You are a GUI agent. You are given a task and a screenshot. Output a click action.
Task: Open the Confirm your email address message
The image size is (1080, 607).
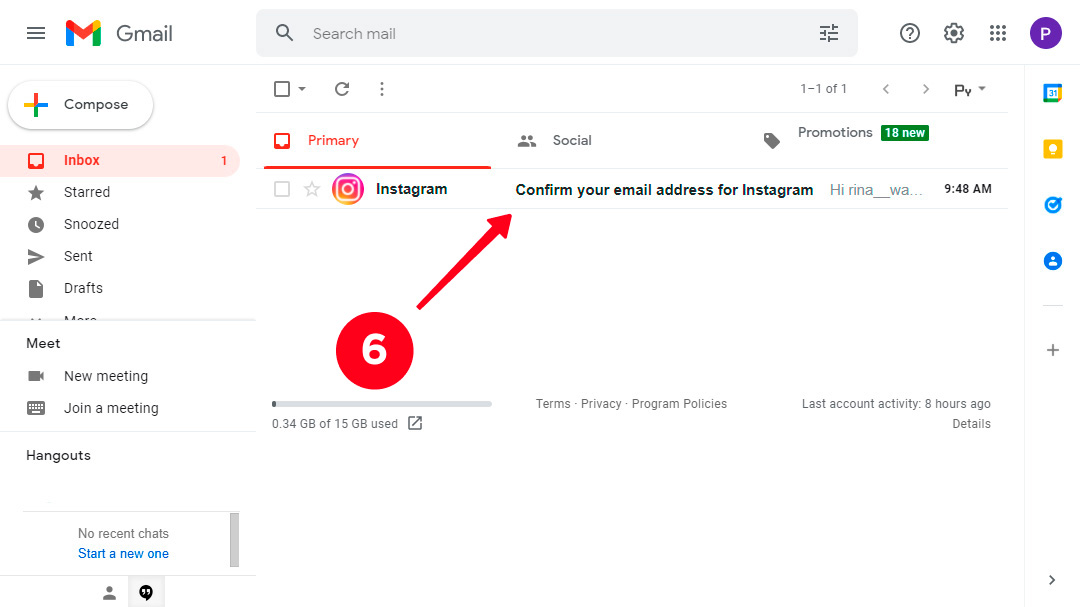(x=664, y=189)
